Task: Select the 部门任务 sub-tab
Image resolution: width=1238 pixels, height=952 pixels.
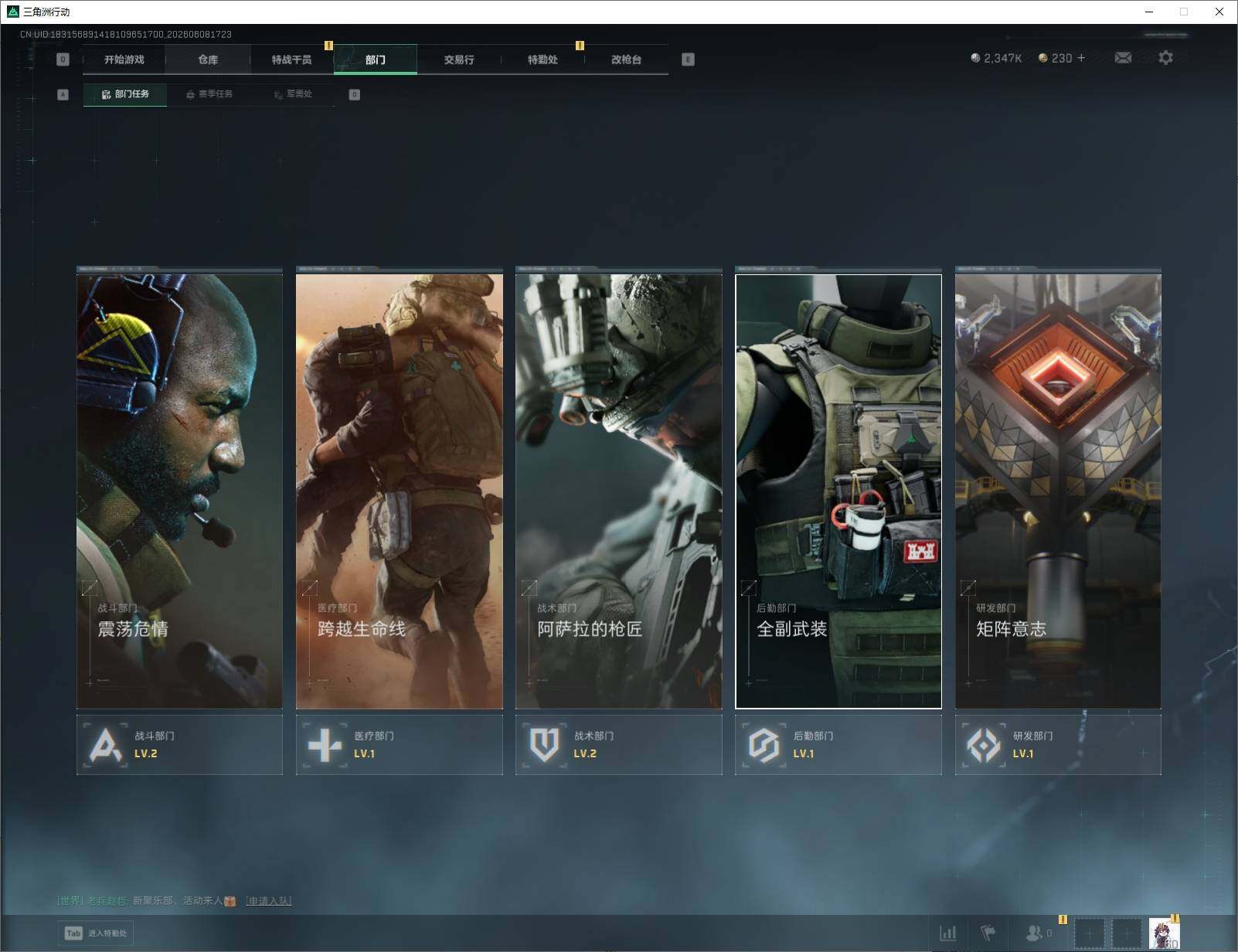Action: (125, 94)
